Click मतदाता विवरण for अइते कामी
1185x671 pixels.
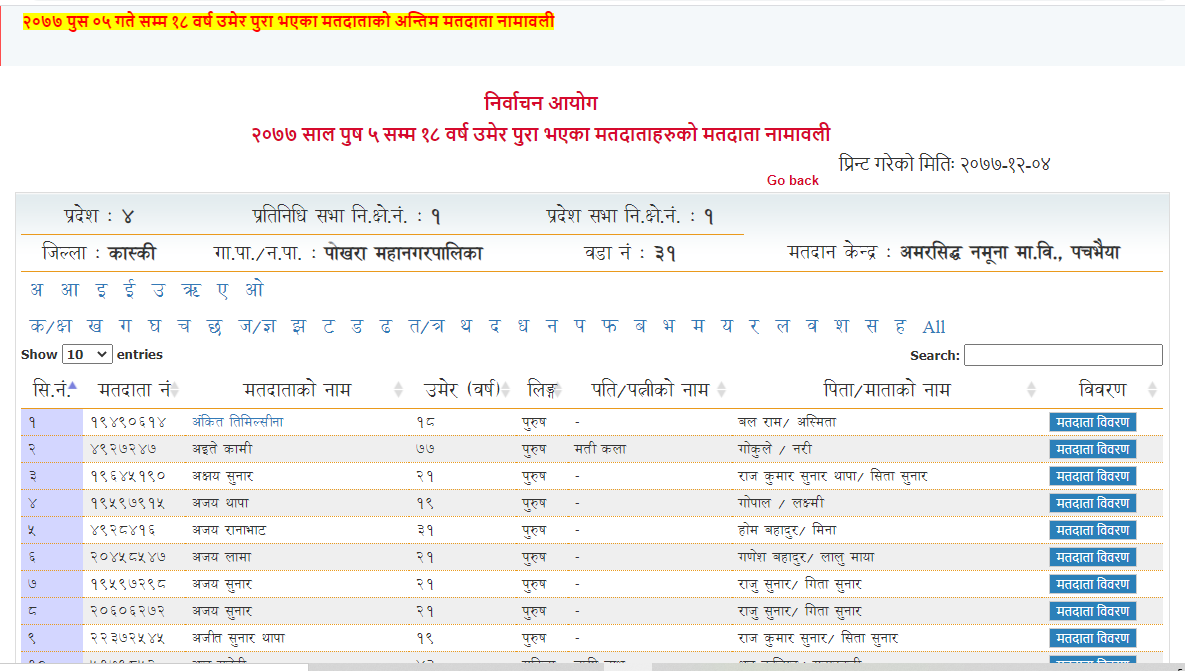coord(1092,450)
